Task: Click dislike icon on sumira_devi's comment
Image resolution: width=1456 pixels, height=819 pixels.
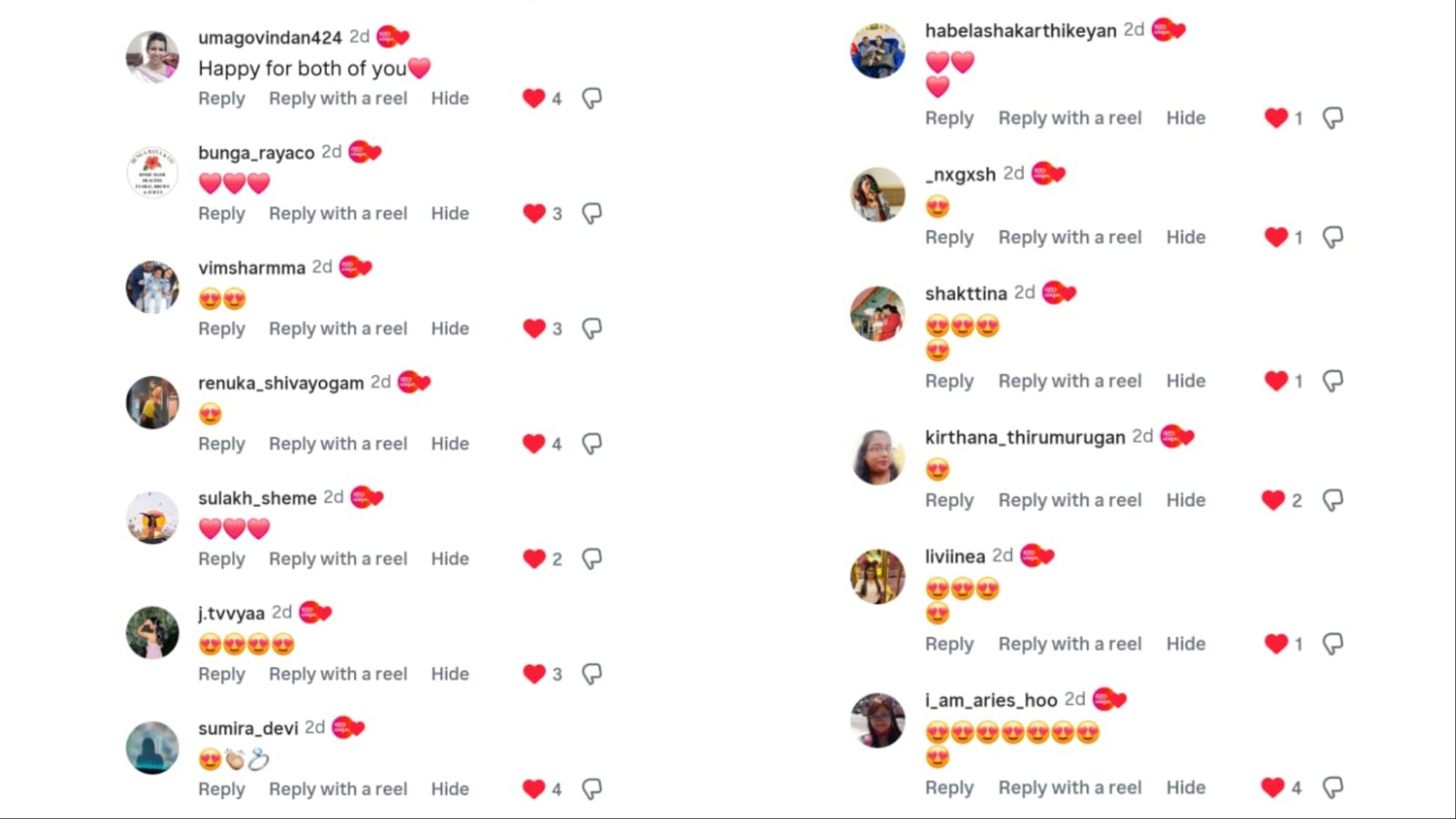Action: 592,789
